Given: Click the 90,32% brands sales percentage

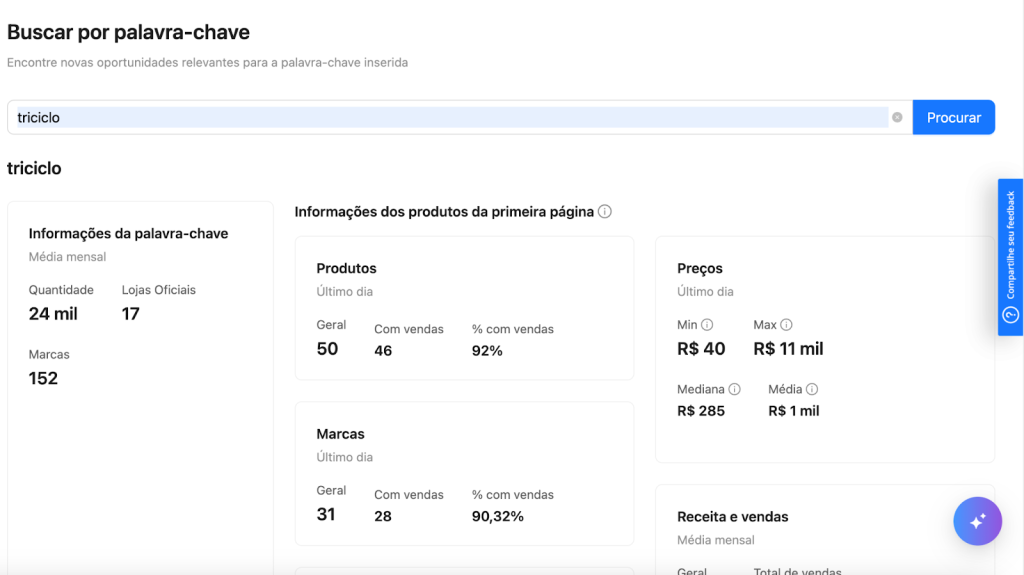Looking at the screenshot, I should pos(497,516).
